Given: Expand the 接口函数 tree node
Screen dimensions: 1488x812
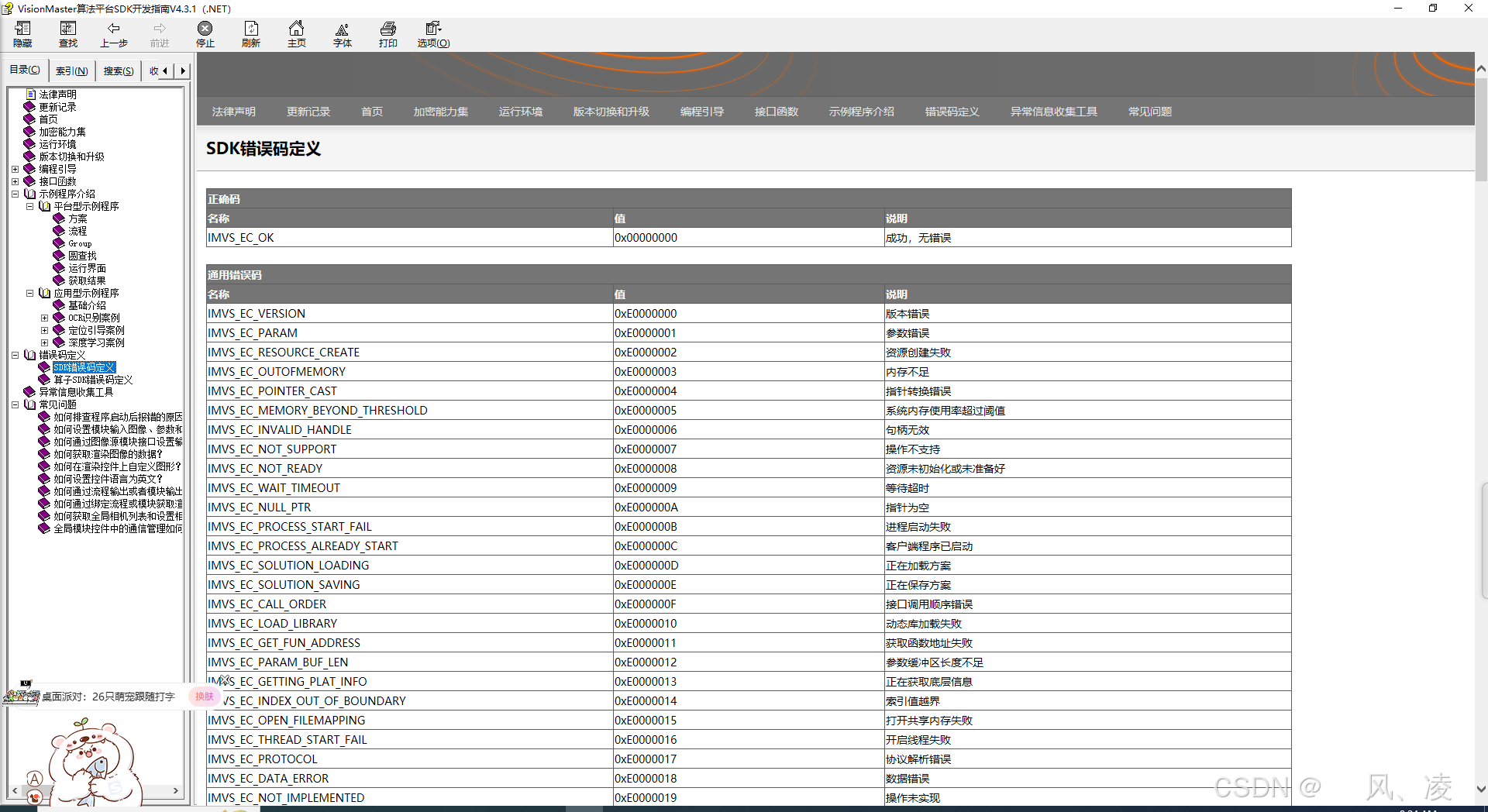Looking at the screenshot, I should click(x=15, y=181).
